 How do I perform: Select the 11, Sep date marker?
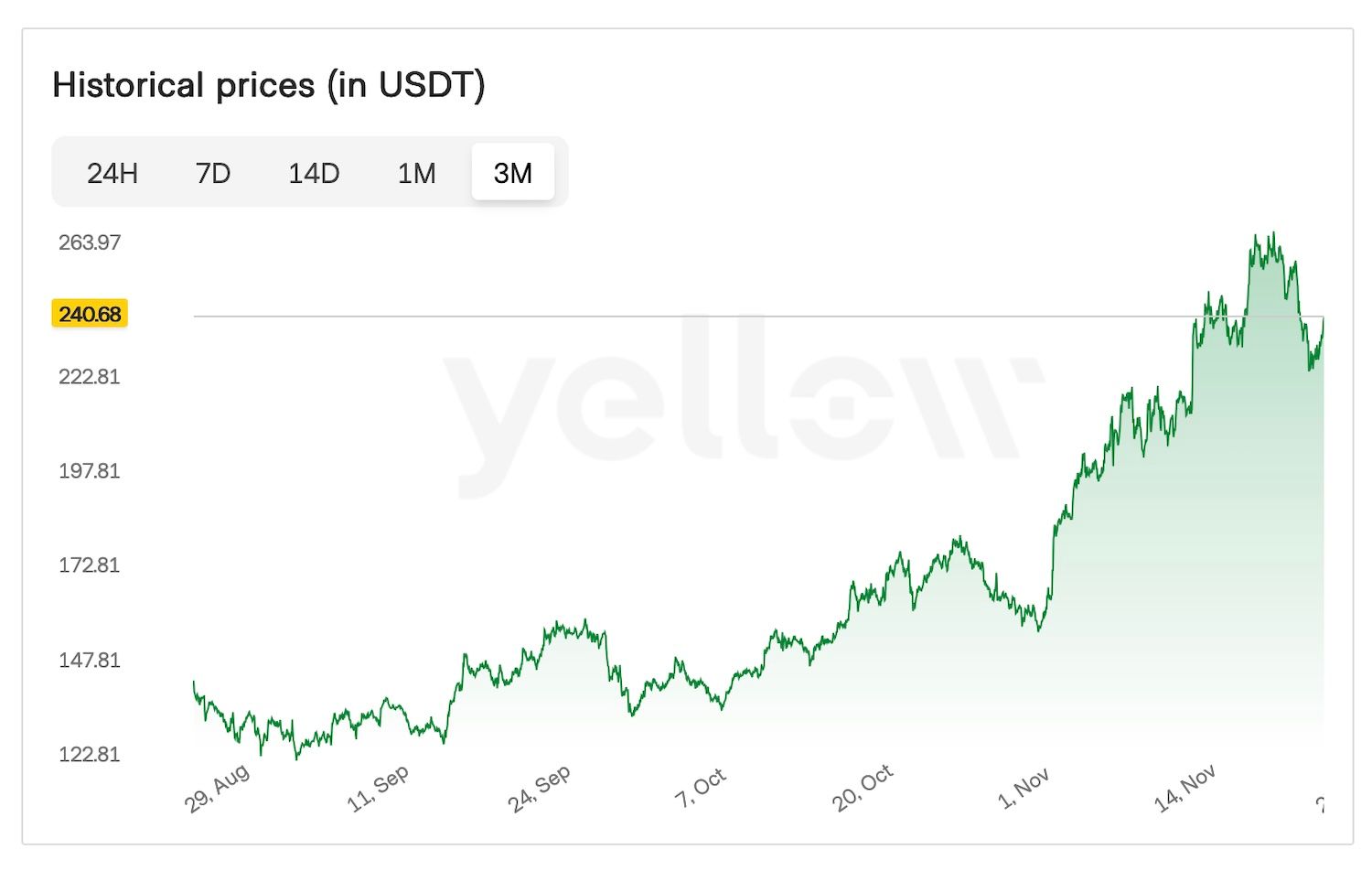tap(378, 789)
